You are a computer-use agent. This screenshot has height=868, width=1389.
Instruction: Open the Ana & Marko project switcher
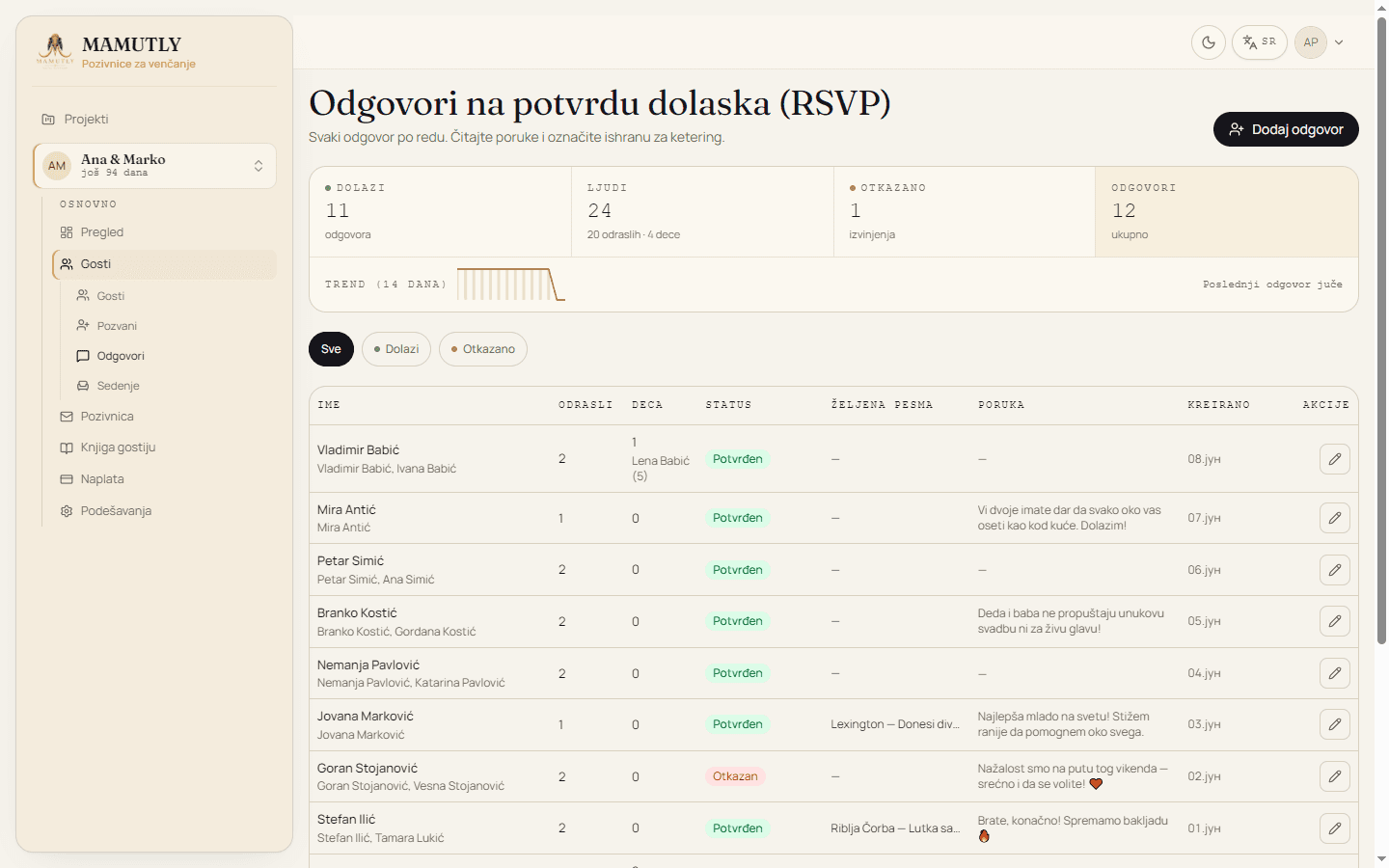pos(154,166)
